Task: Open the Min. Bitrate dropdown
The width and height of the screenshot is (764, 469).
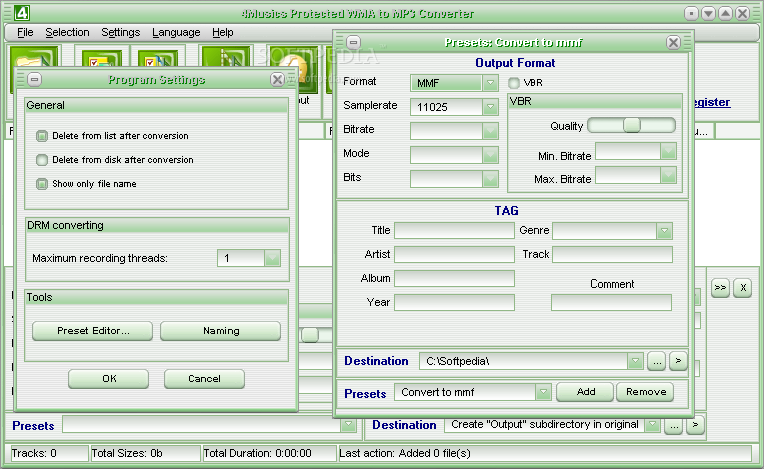Action: [668, 151]
